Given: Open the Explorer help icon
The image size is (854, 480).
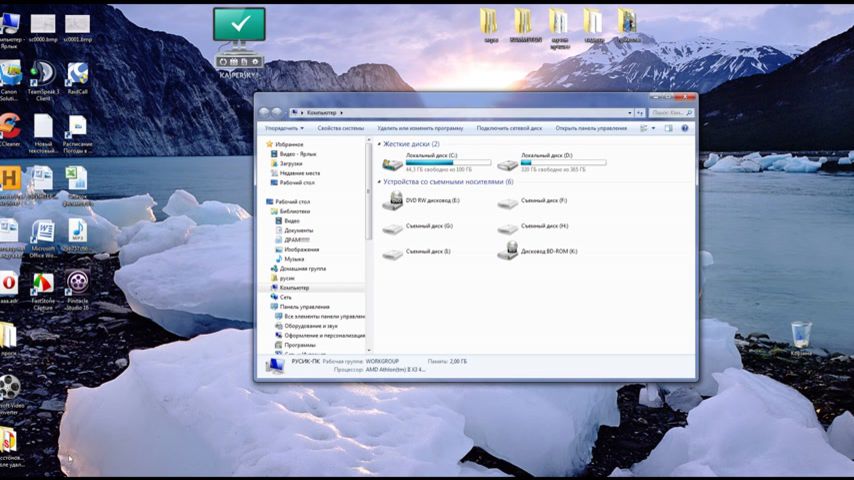Looking at the screenshot, I should (685, 128).
